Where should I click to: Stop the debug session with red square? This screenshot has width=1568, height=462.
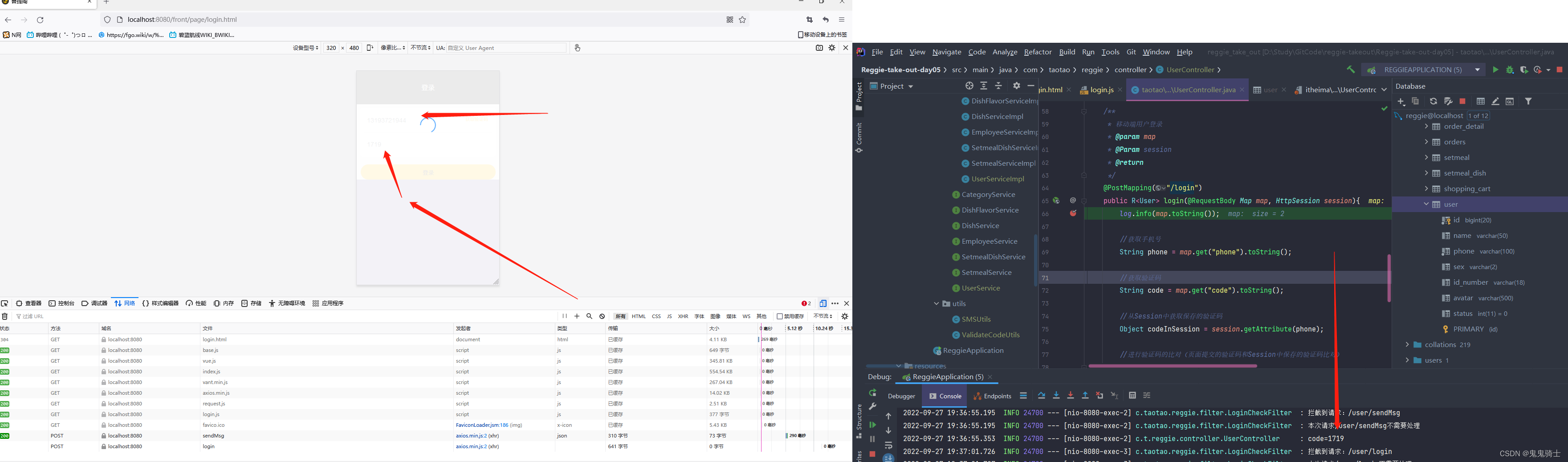pos(872,454)
